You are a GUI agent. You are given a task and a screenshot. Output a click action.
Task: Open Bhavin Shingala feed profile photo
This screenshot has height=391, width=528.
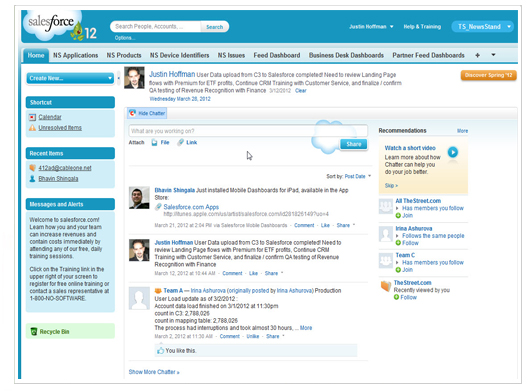click(139, 198)
